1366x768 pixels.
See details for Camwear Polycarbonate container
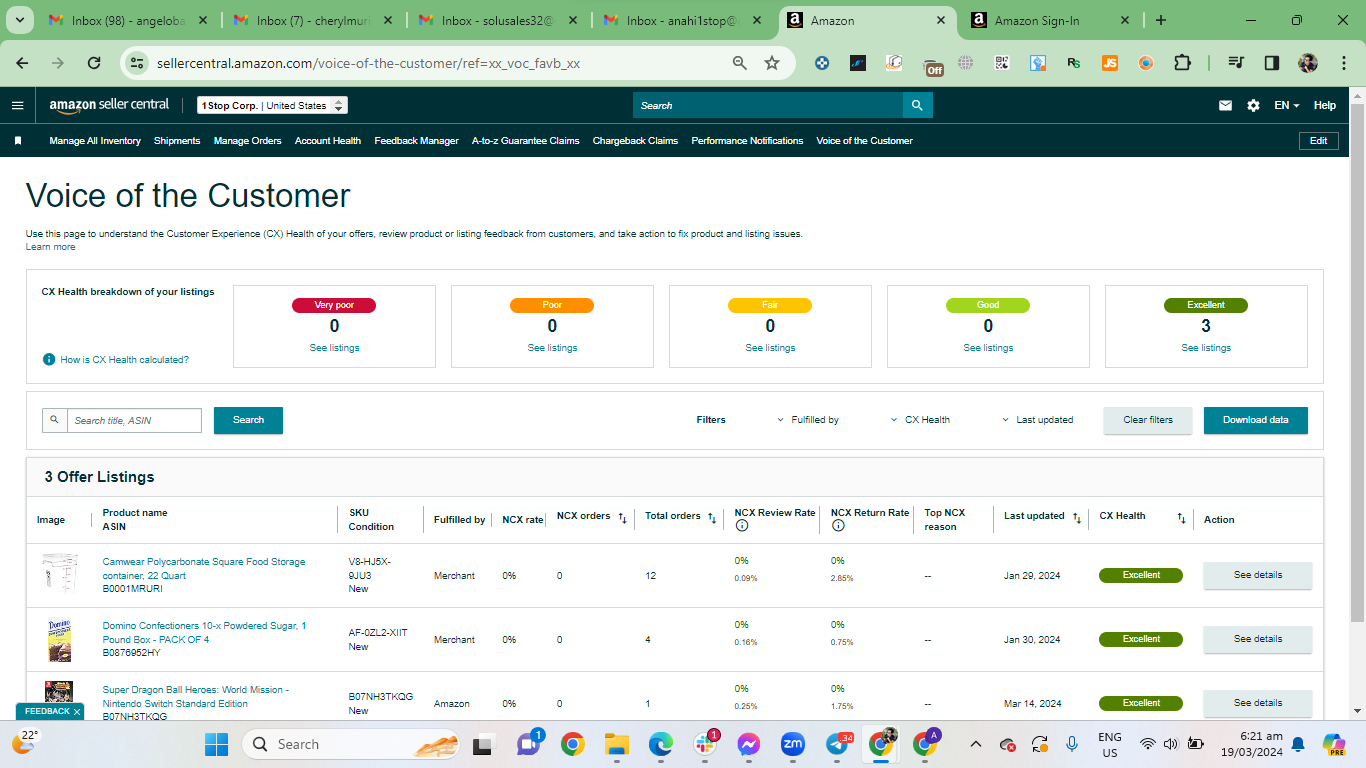click(1257, 575)
